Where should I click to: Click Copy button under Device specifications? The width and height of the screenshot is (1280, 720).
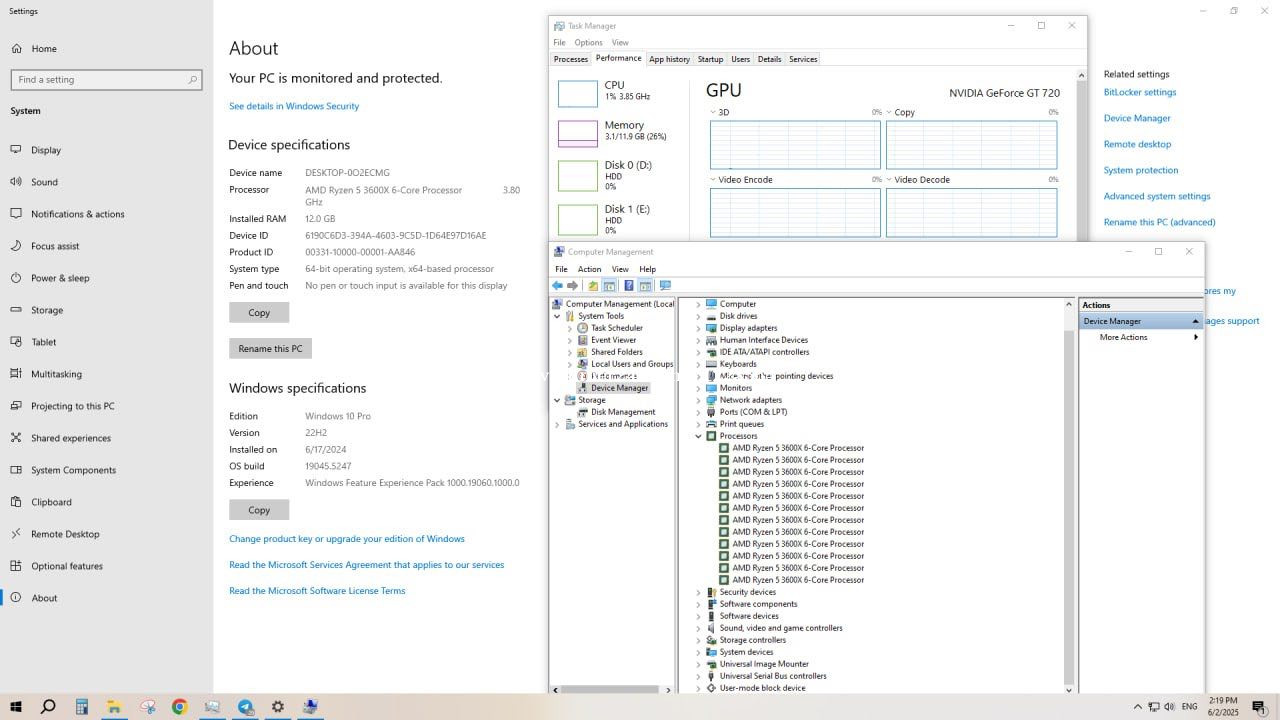[x=259, y=312]
